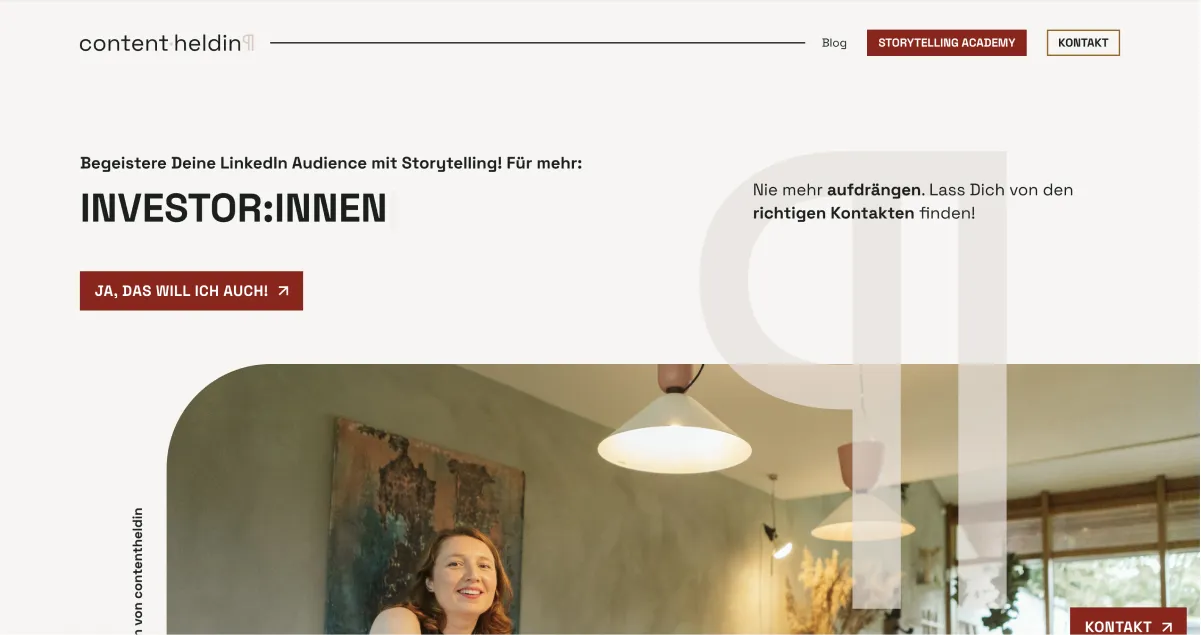Click the 'Nie mehr aufdrängen' paragraph
Viewport: 1201px width, 635px height.
click(x=912, y=201)
